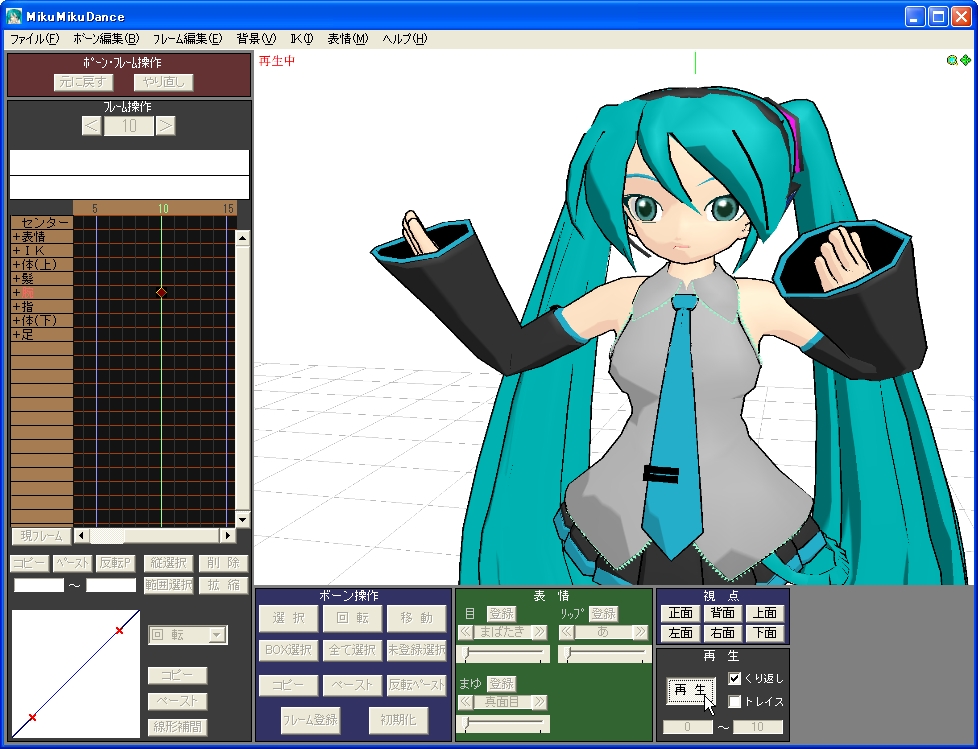Click the previous arrow beside 真面目
Image resolution: width=978 pixels, height=749 pixels.
[x=465, y=702]
